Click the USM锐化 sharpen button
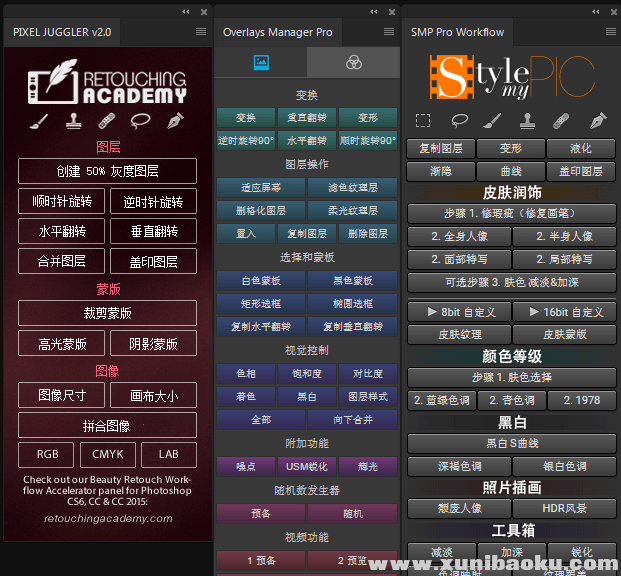Viewport: 621px width, 576px height. coord(307,466)
